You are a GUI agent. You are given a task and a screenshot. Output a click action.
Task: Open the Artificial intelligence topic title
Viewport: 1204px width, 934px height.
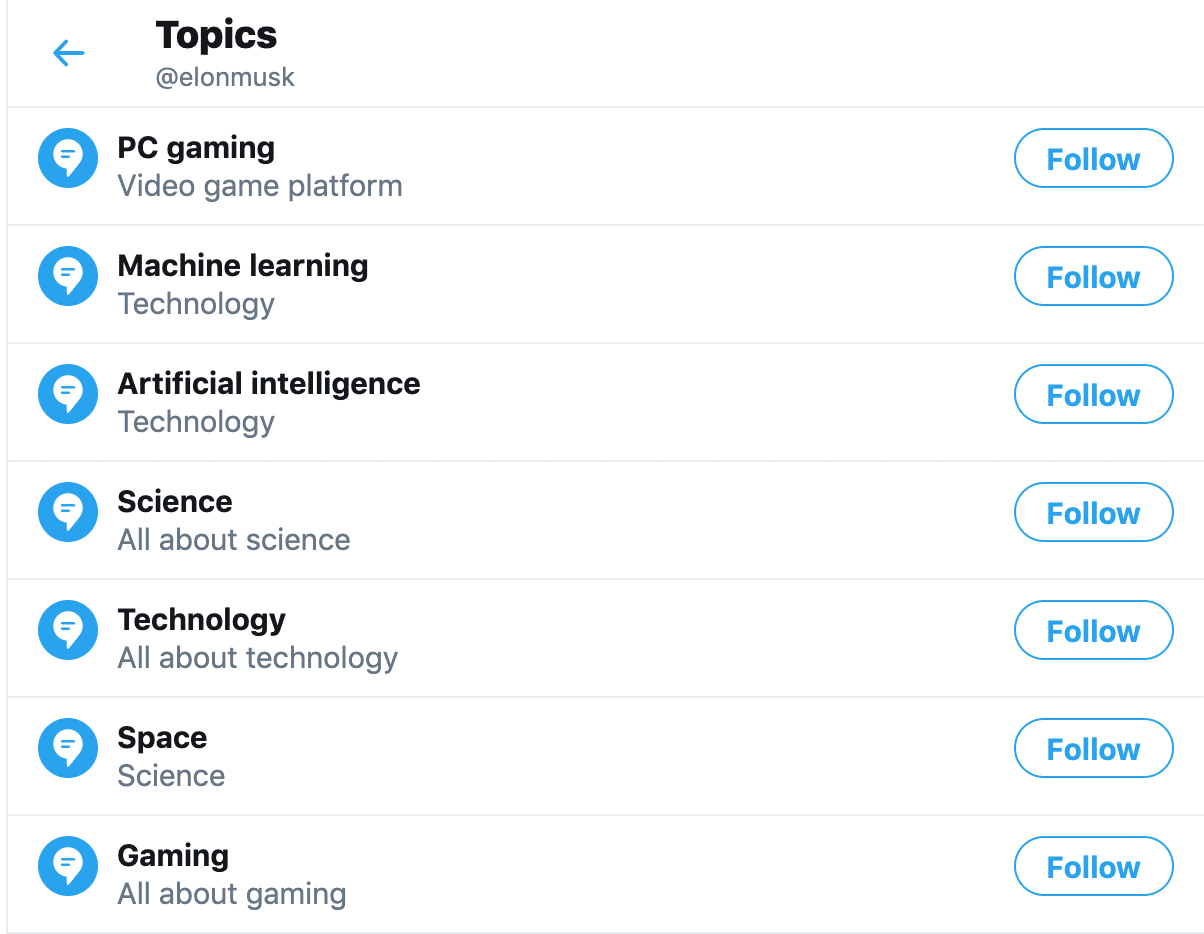269,384
